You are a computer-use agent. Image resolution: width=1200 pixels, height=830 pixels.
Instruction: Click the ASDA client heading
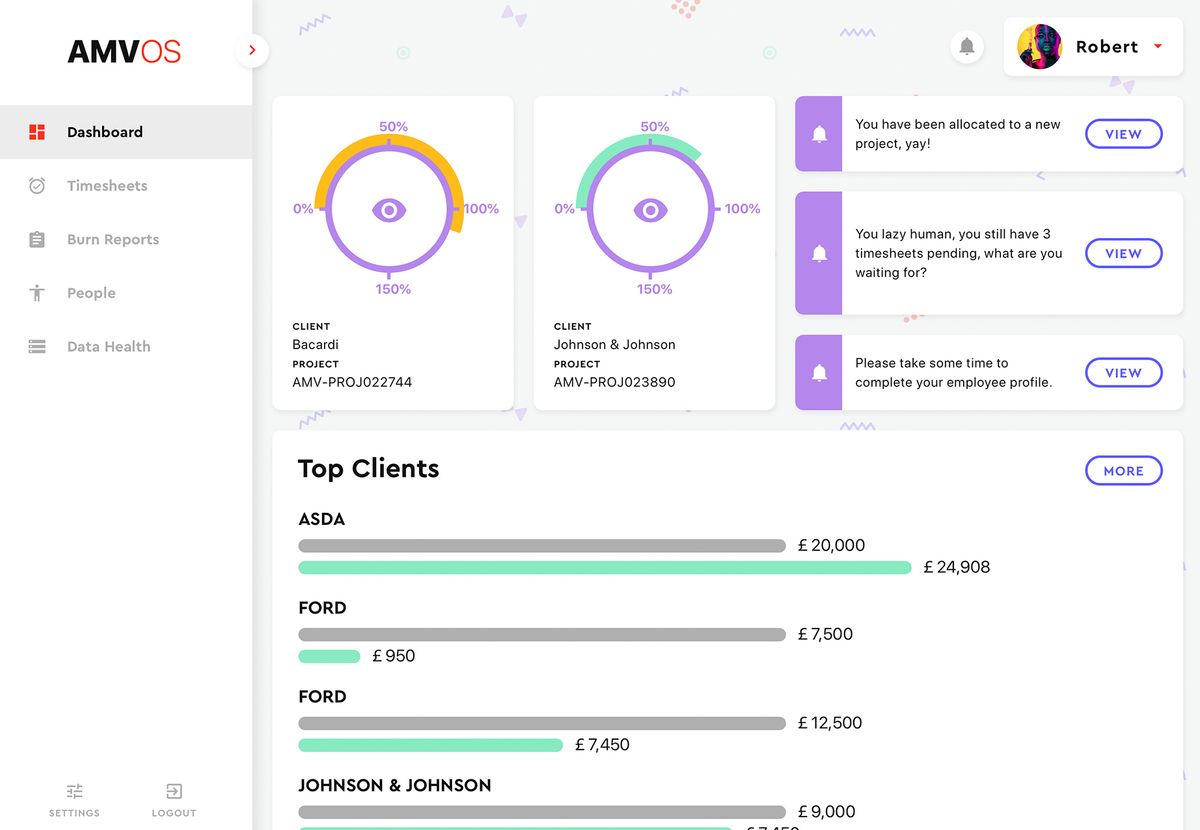tap(321, 519)
